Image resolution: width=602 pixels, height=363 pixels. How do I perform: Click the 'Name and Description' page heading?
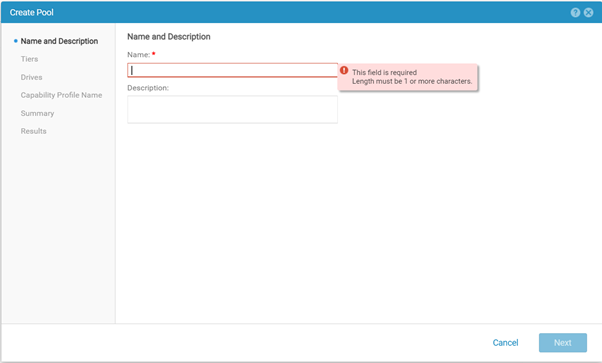(169, 36)
